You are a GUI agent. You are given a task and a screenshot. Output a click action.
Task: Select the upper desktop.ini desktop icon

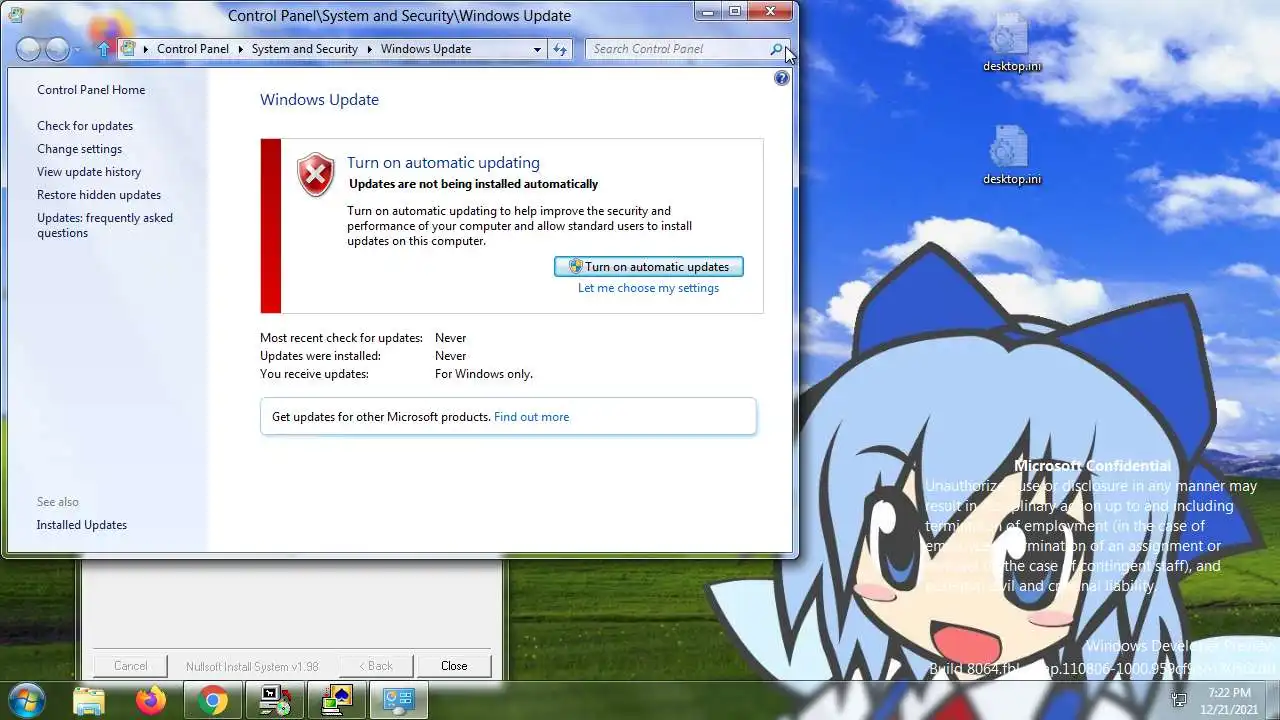1011,43
